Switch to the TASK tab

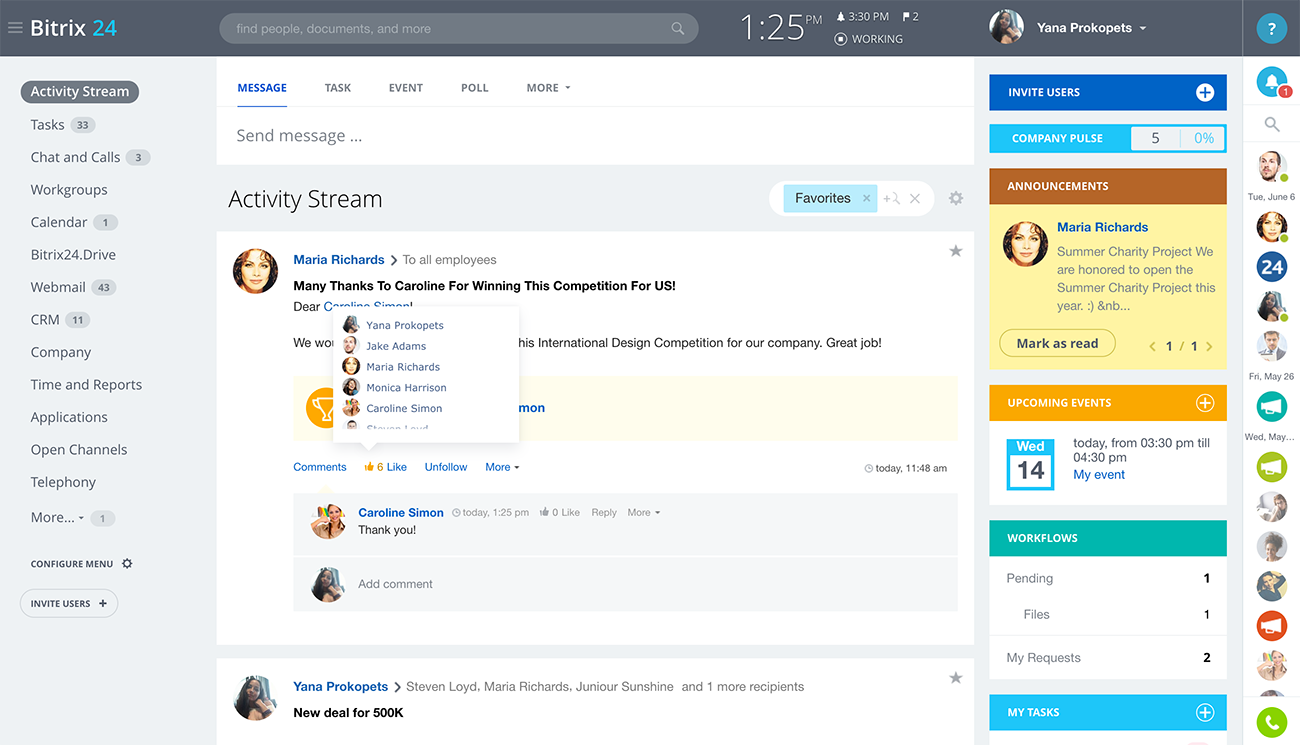click(x=338, y=88)
